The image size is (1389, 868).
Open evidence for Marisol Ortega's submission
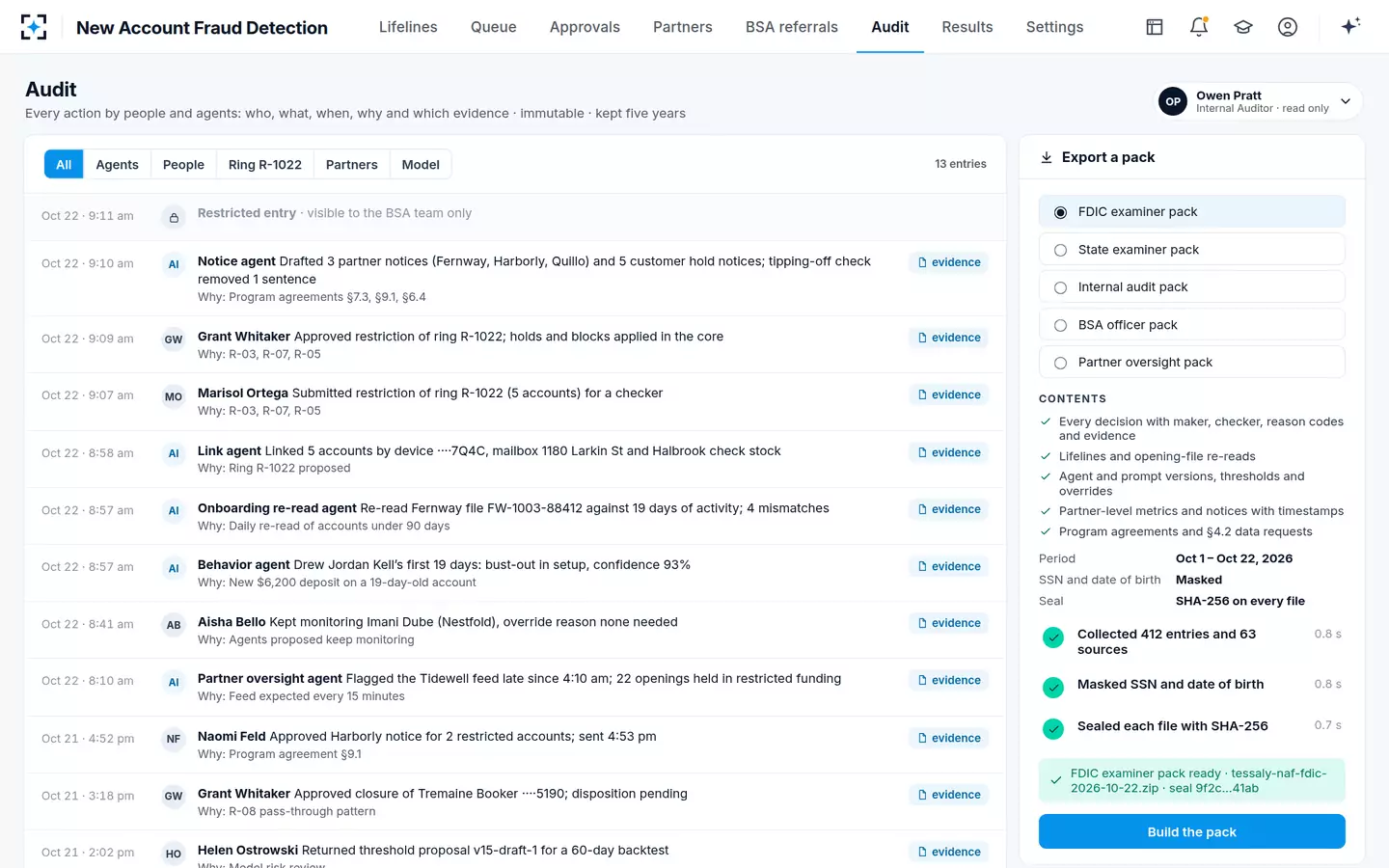point(948,394)
